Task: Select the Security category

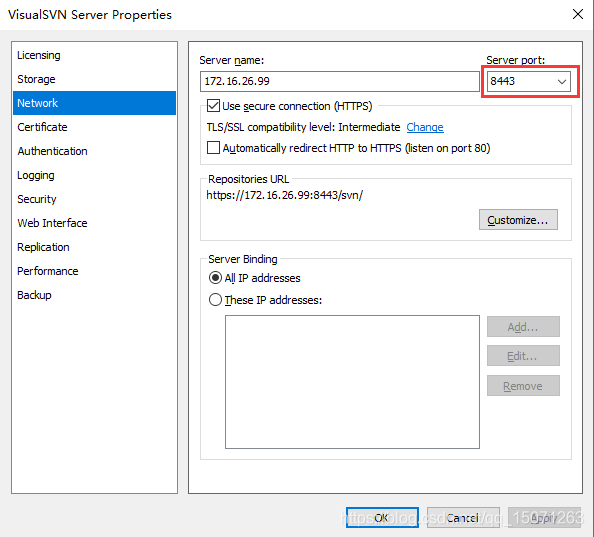Action: [x=94, y=199]
